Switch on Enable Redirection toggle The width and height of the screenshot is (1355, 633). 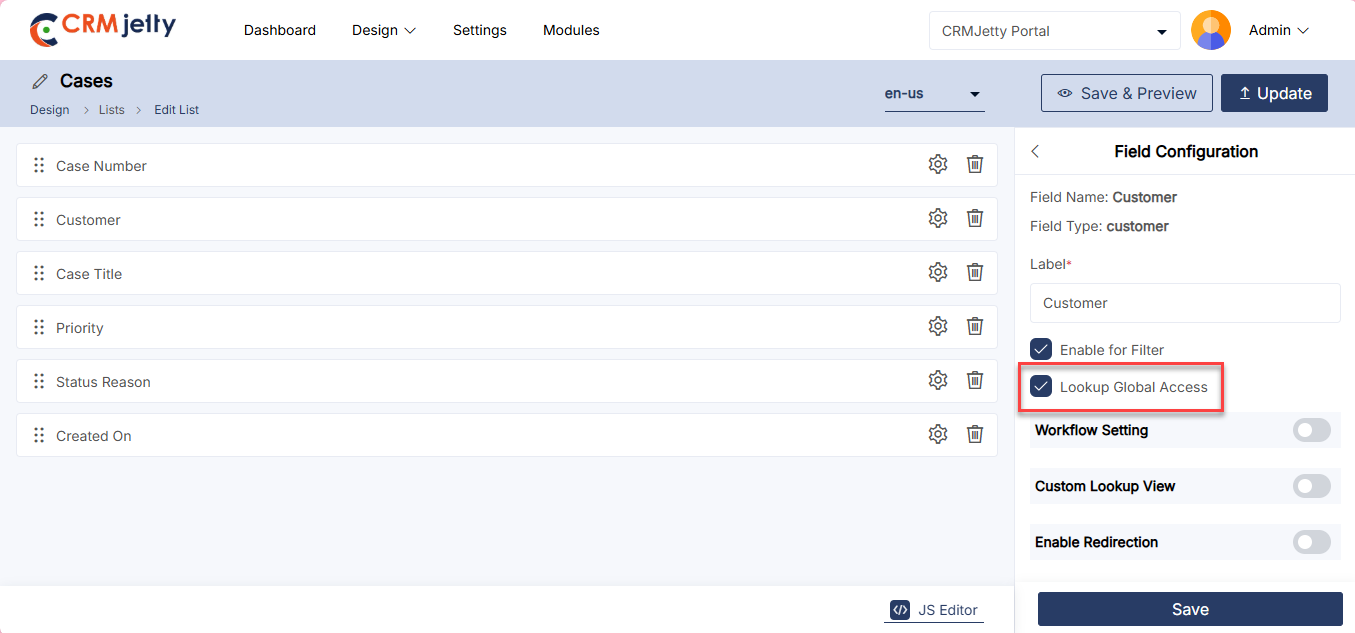(1311, 543)
